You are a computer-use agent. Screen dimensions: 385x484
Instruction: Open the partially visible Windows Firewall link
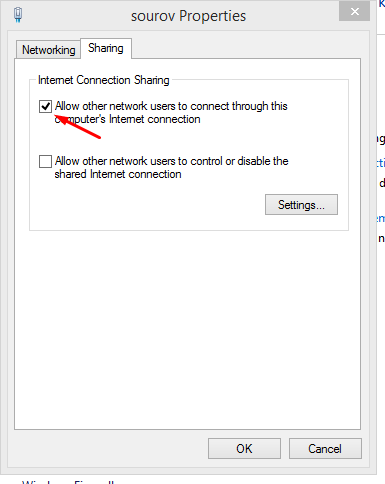[68, 482]
